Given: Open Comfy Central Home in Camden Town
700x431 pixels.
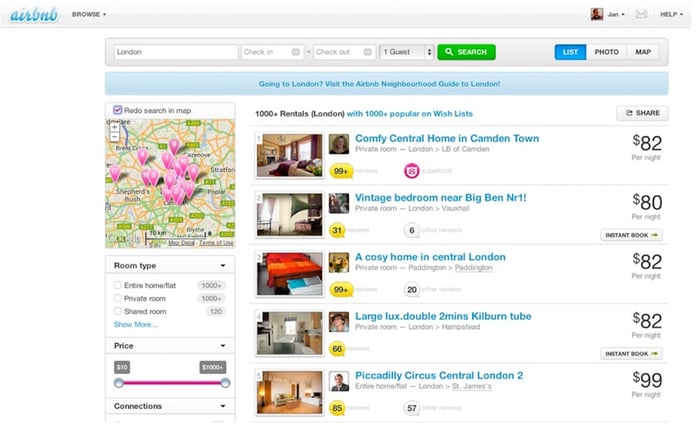Looking at the screenshot, I should [x=447, y=138].
